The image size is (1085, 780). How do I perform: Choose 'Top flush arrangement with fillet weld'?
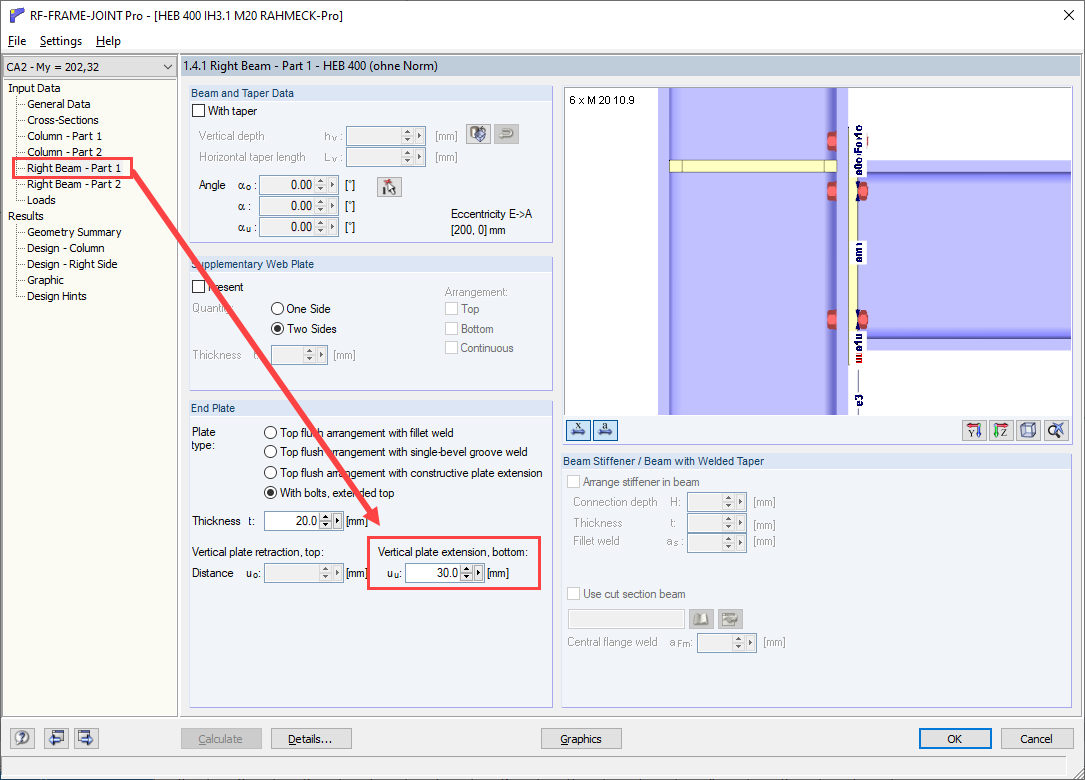[x=271, y=433]
